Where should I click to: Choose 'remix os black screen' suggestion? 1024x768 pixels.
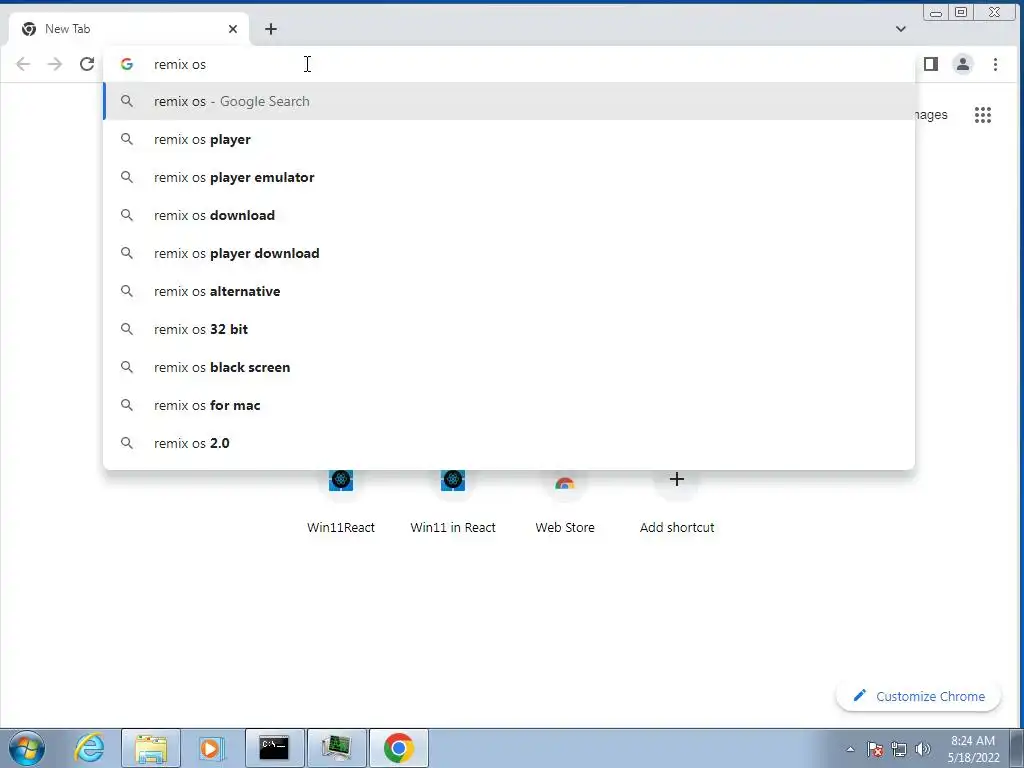click(x=509, y=366)
